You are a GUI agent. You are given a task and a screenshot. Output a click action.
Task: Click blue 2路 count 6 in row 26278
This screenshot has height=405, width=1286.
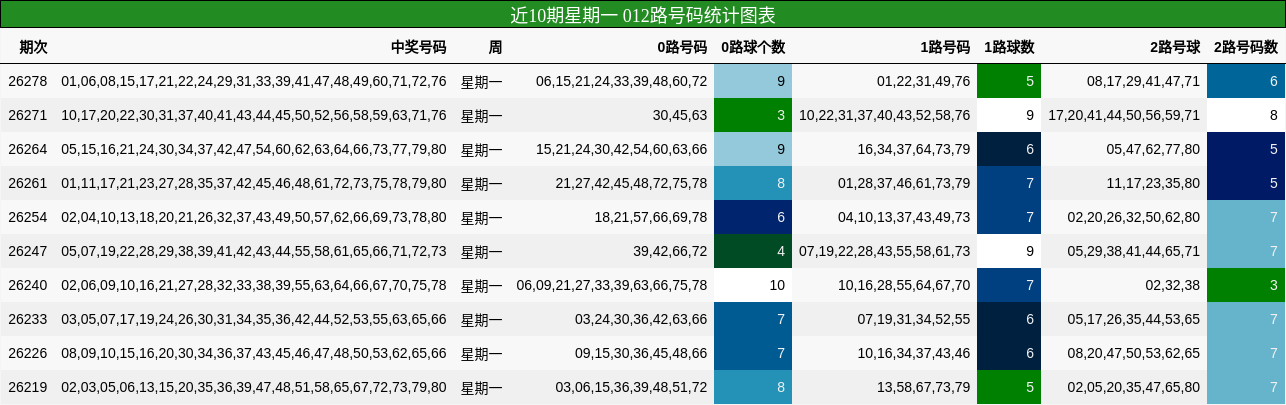click(x=1246, y=81)
